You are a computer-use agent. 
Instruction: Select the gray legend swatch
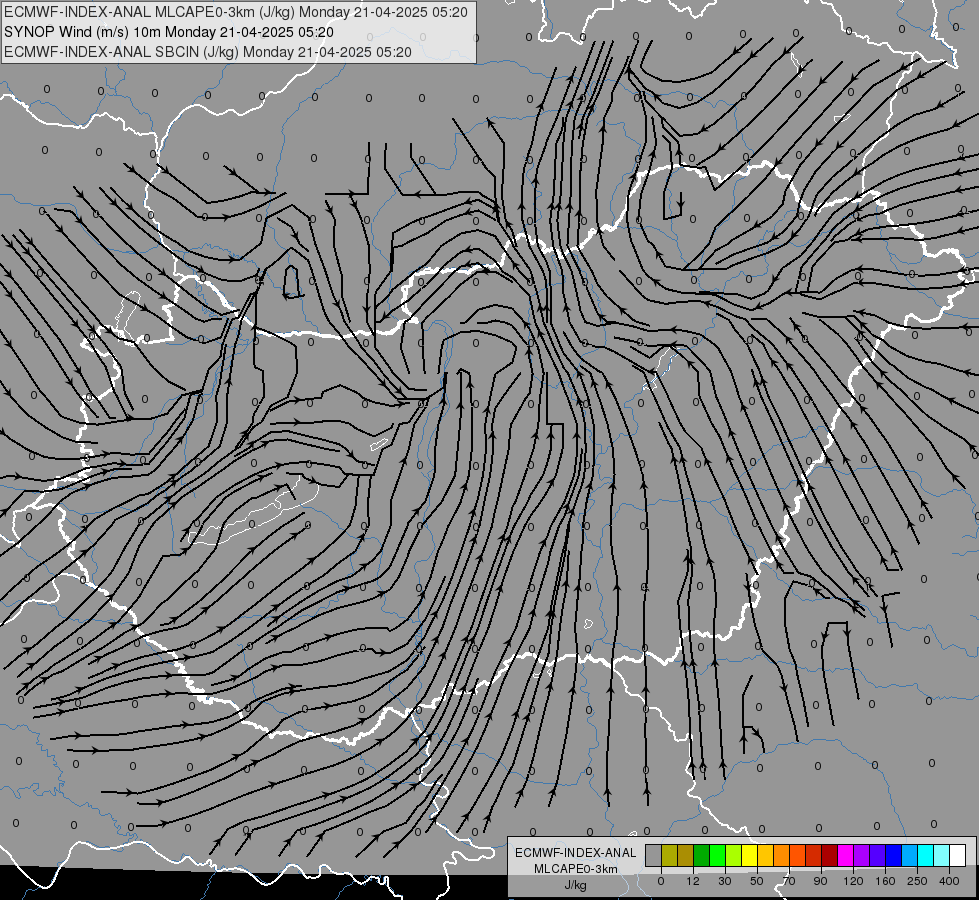pyautogui.click(x=654, y=855)
